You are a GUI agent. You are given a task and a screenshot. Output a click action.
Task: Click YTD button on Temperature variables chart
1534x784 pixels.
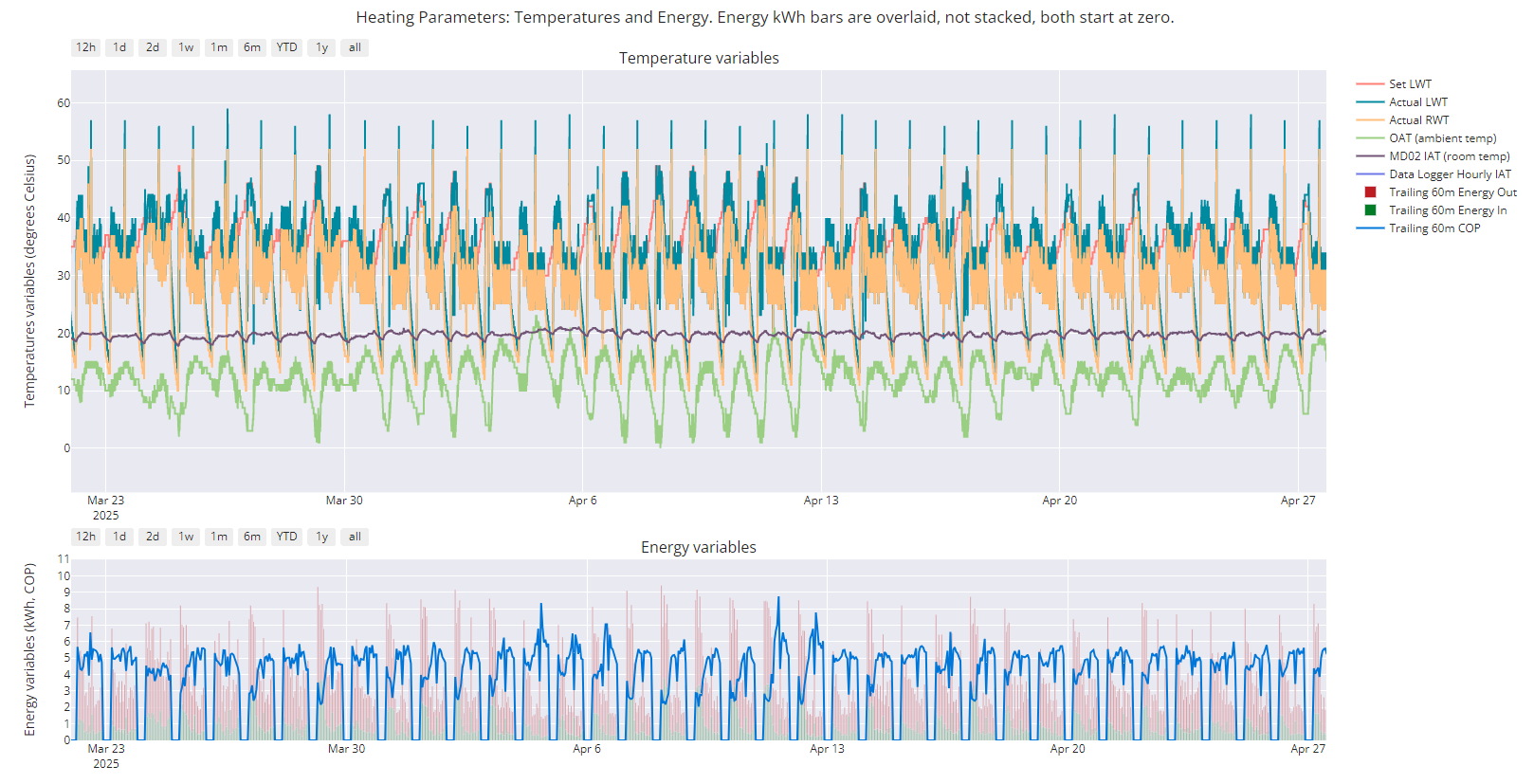pos(286,47)
